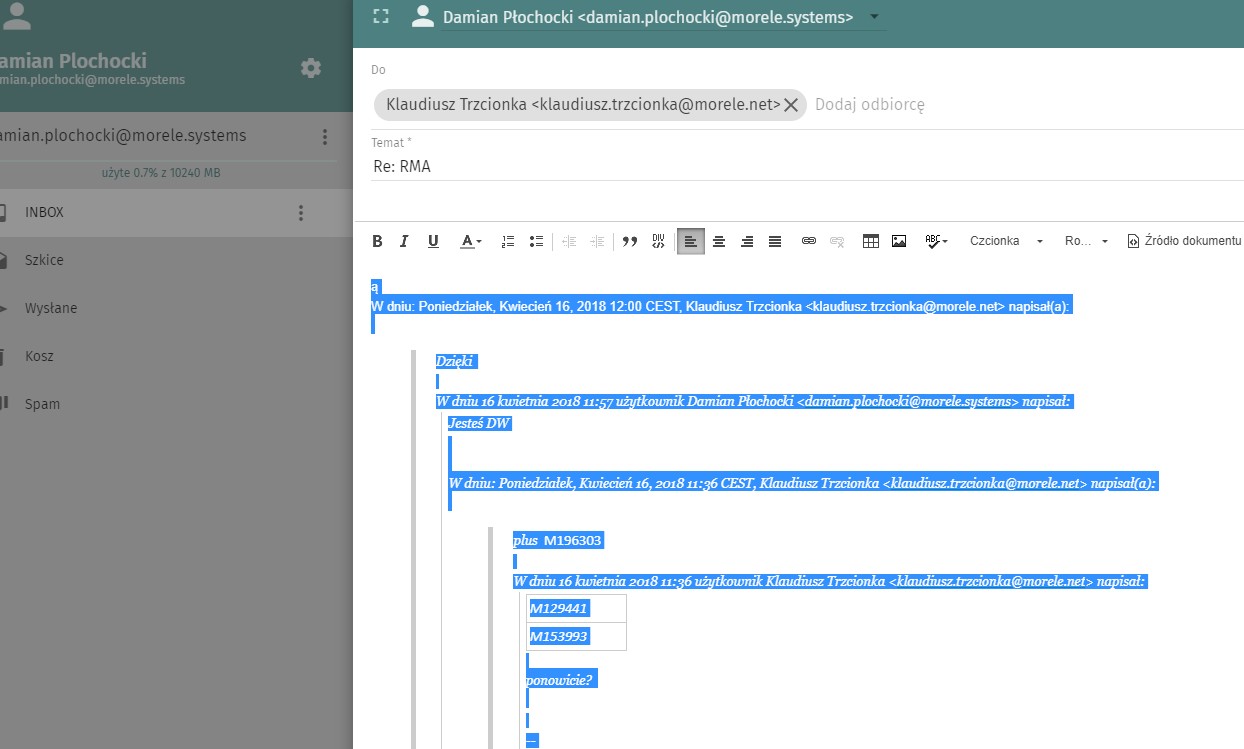Open the Wysłane folder
Viewport: 1244px width, 749px height.
pyautogui.click(x=51, y=308)
